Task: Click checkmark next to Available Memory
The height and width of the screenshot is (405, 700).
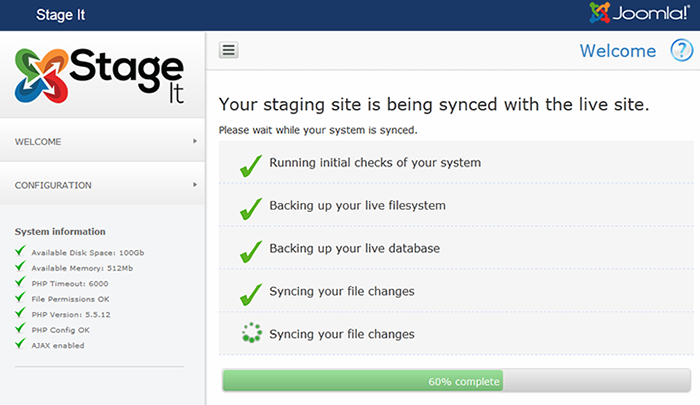Action: 20,266
